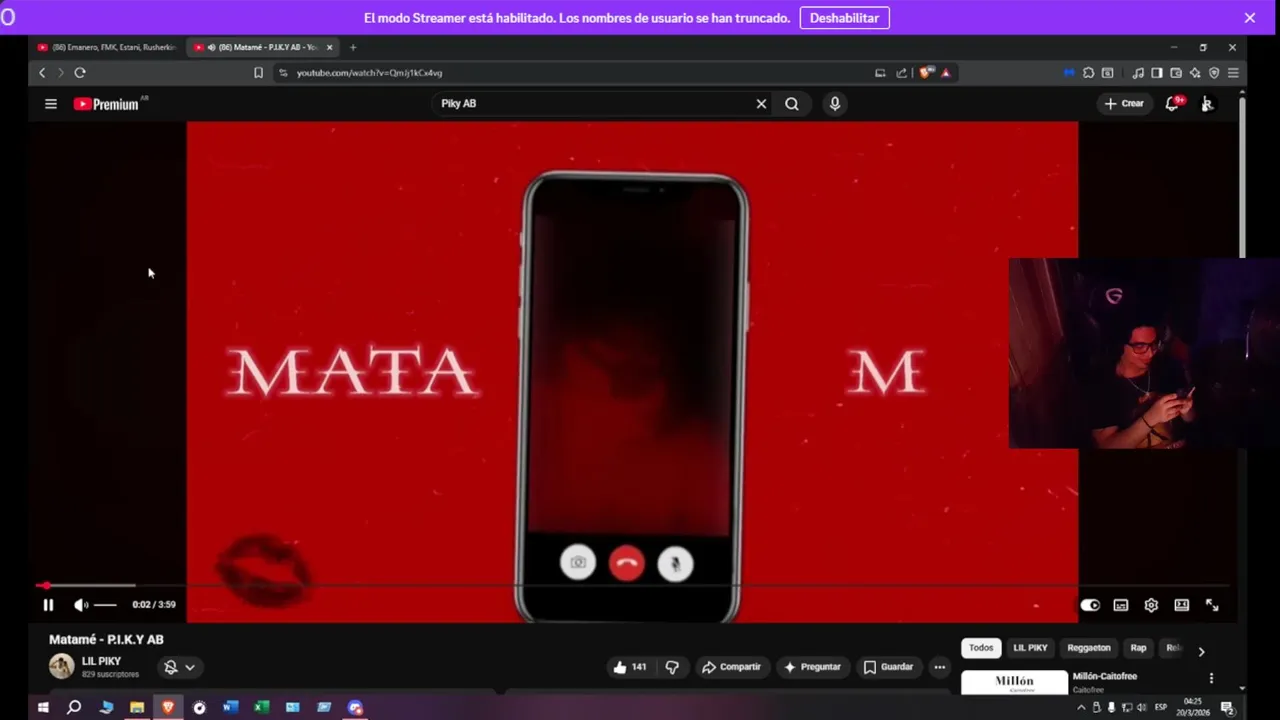Open the LIL PIKY channel name link
The width and height of the screenshot is (1280, 720).
coord(101,662)
